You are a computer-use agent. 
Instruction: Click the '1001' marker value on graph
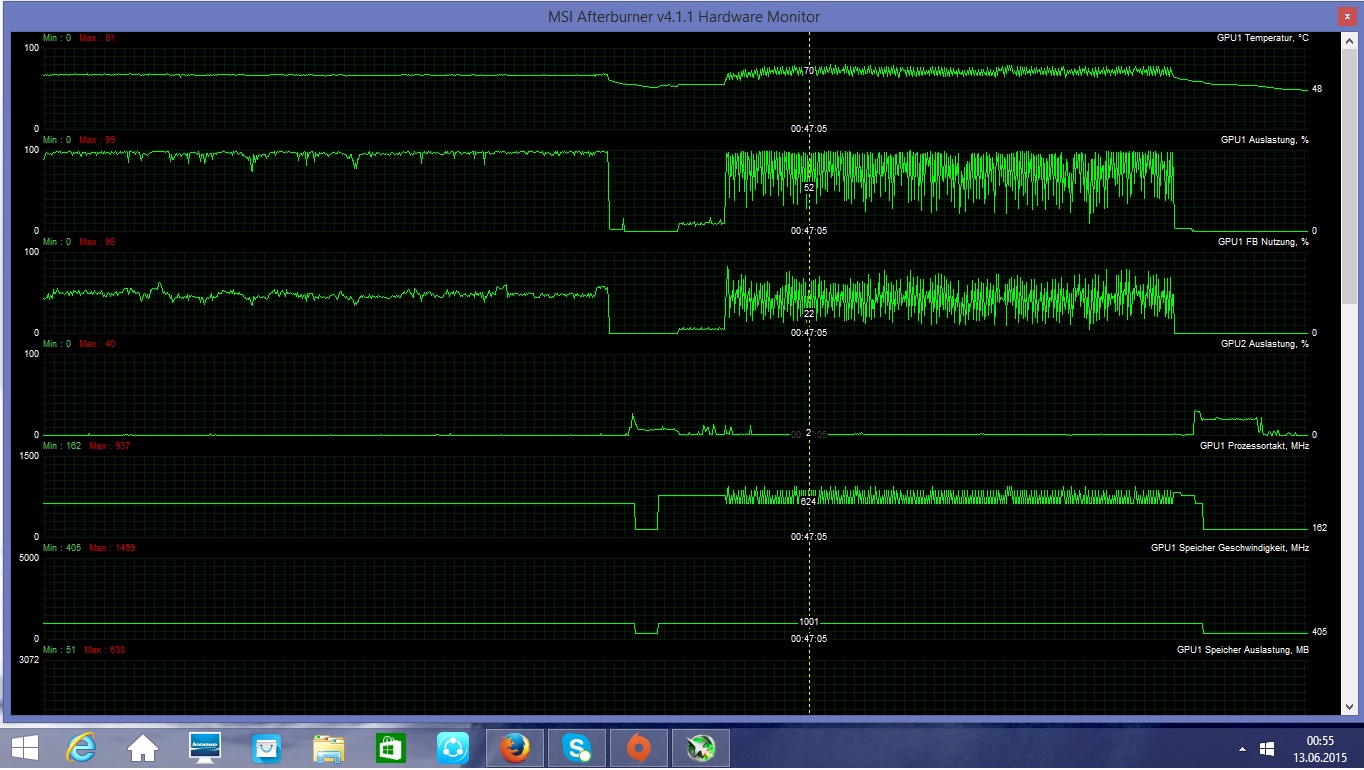pos(809,622)
